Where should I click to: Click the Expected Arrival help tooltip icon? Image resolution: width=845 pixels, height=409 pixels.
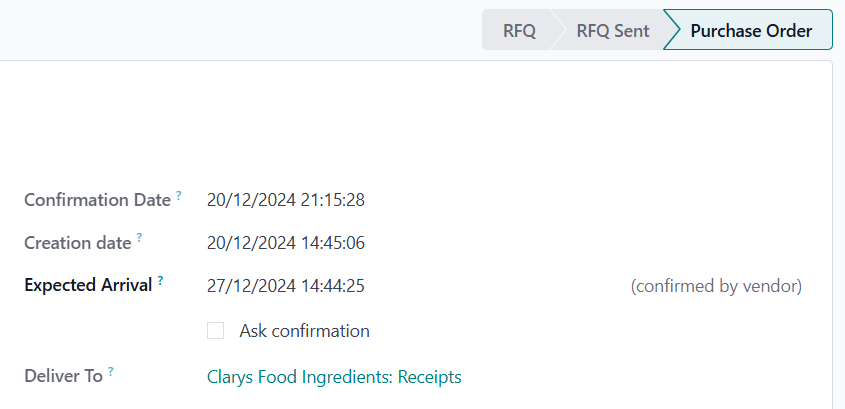160,281
